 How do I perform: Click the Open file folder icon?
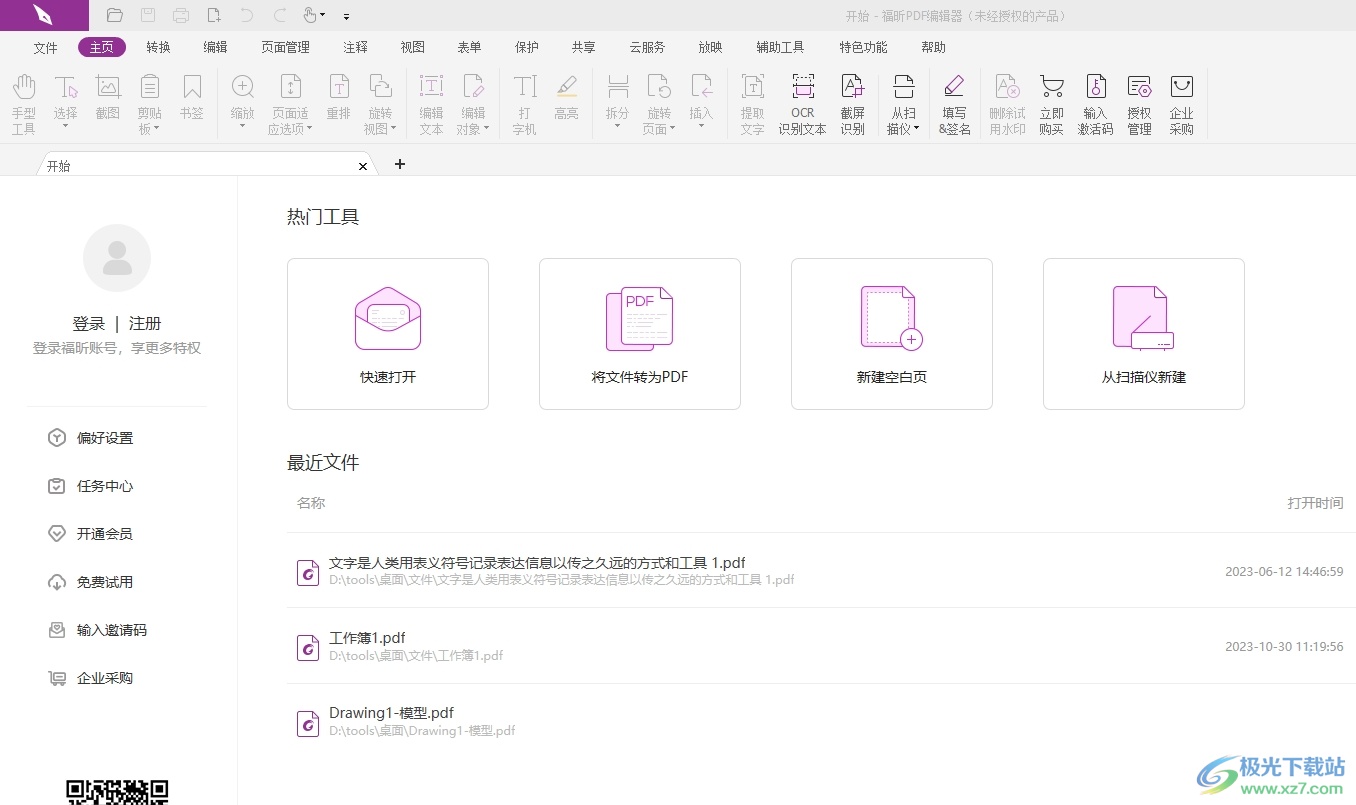[x=114, y=15]
